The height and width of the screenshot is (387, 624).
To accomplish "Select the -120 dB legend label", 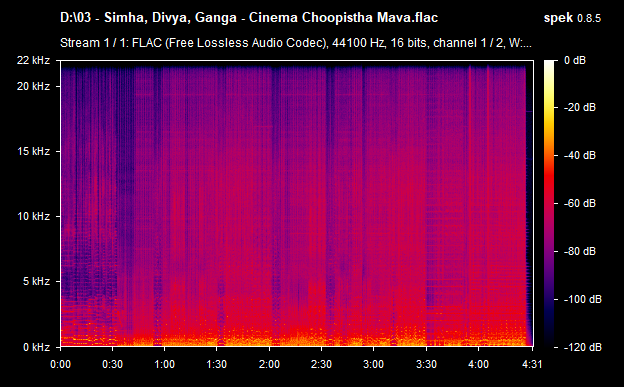I will (583, 347).
